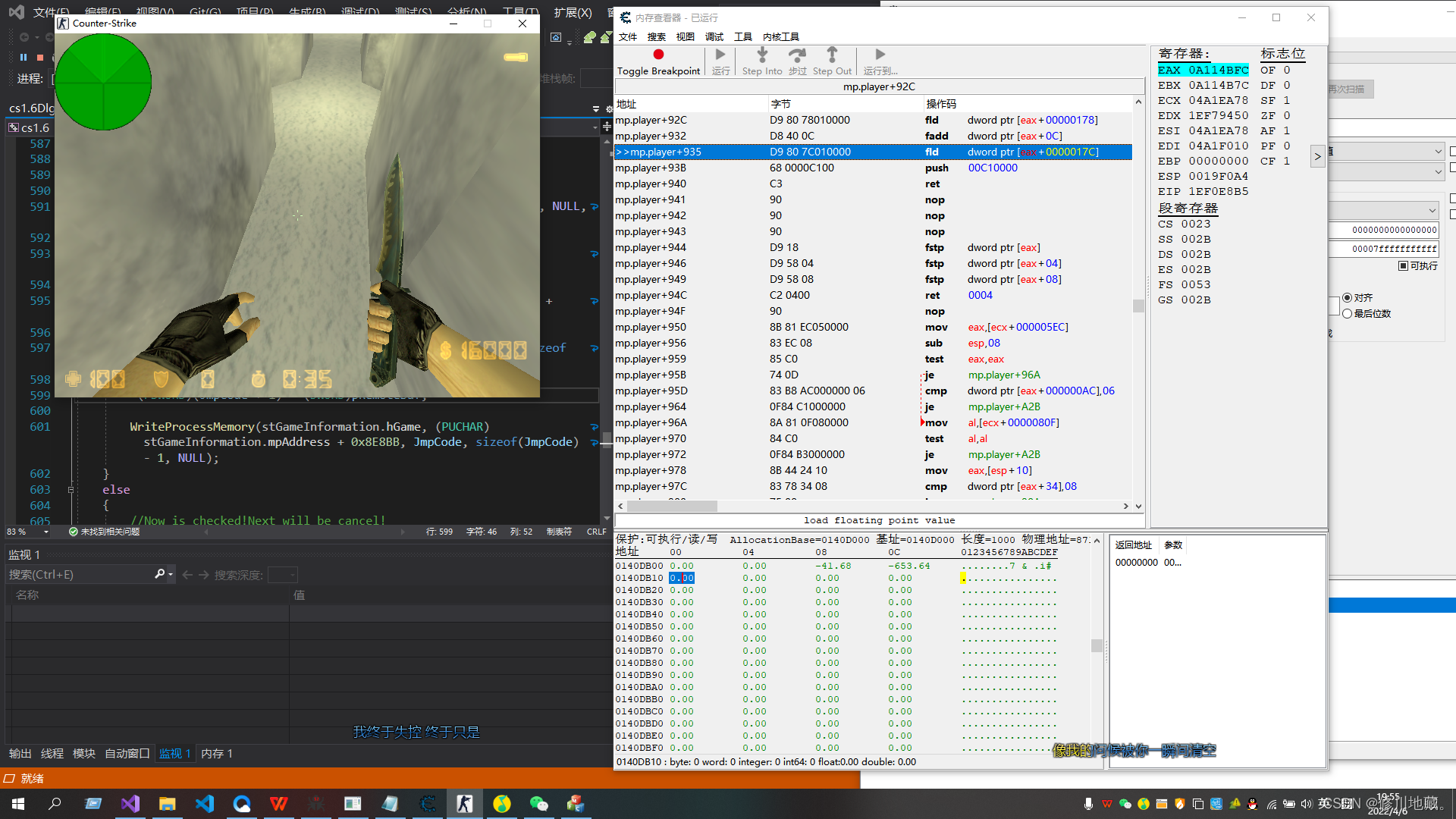The image size is (1456, 819).
Task: Open QQ Music from the taskbar
Action: click(501, 804)
